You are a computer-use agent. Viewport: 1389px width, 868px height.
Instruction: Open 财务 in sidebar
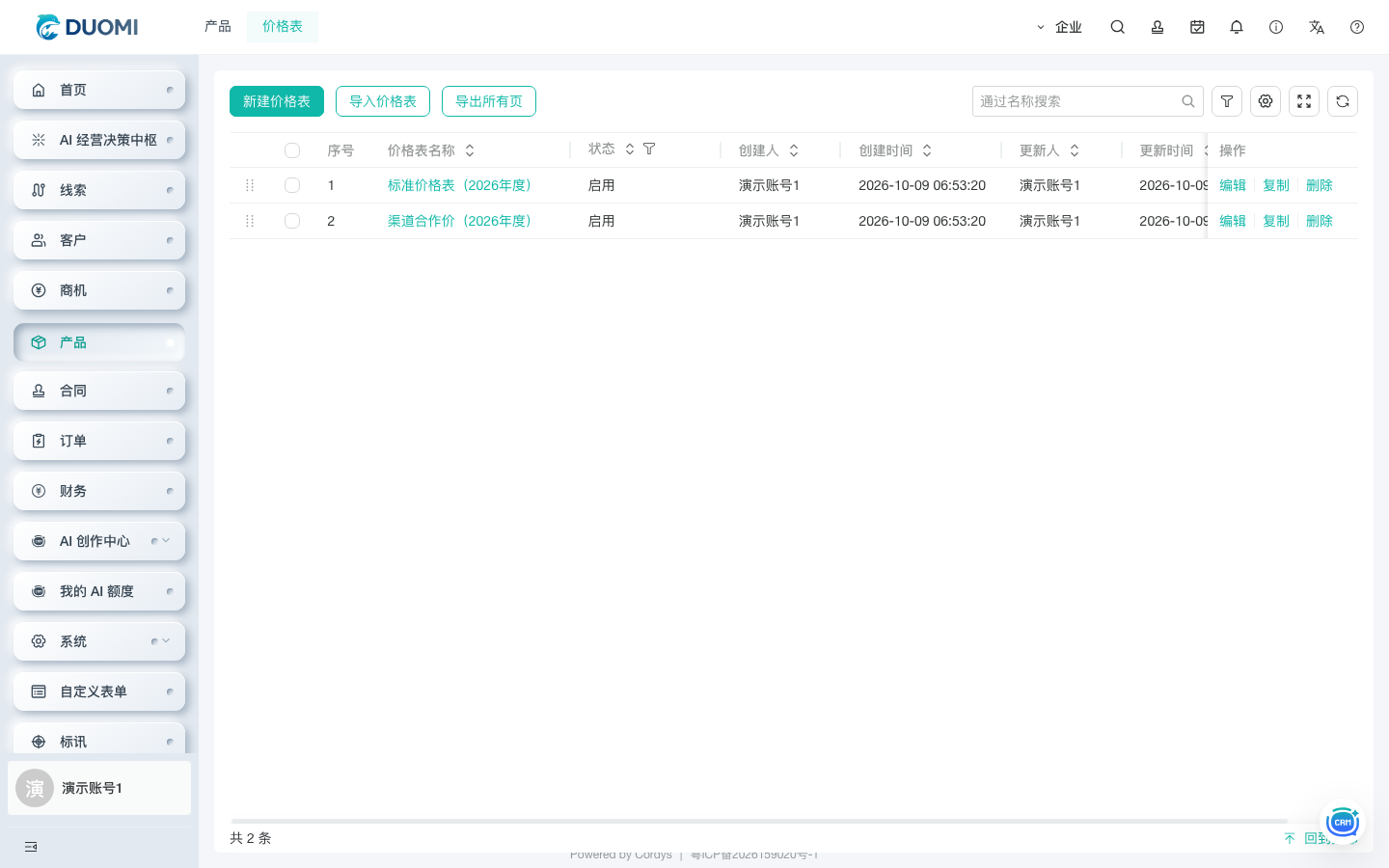(99, 491)
